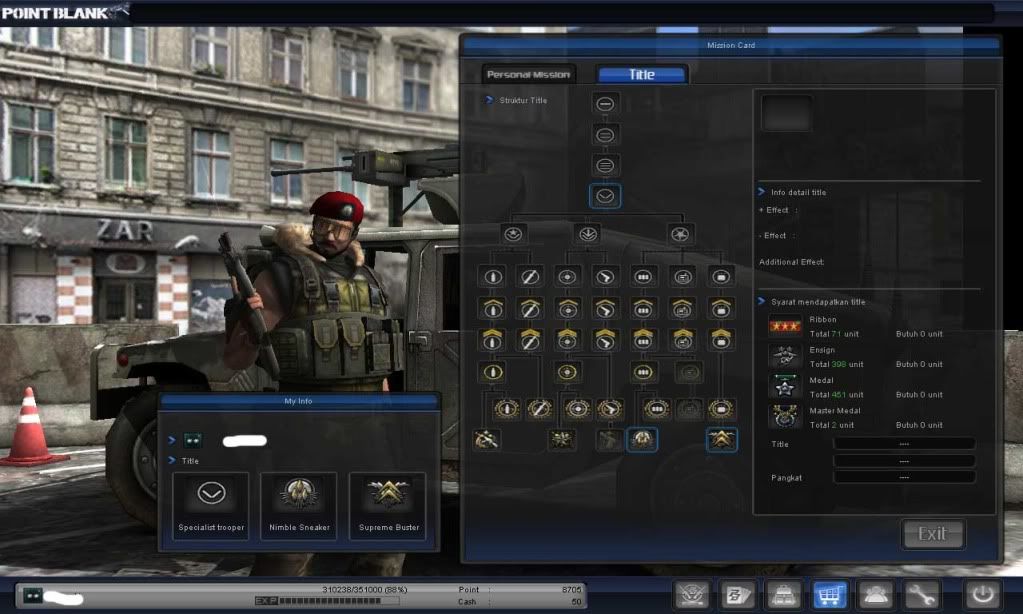Click the Total 398 unit ensign count

pos(836,364)
